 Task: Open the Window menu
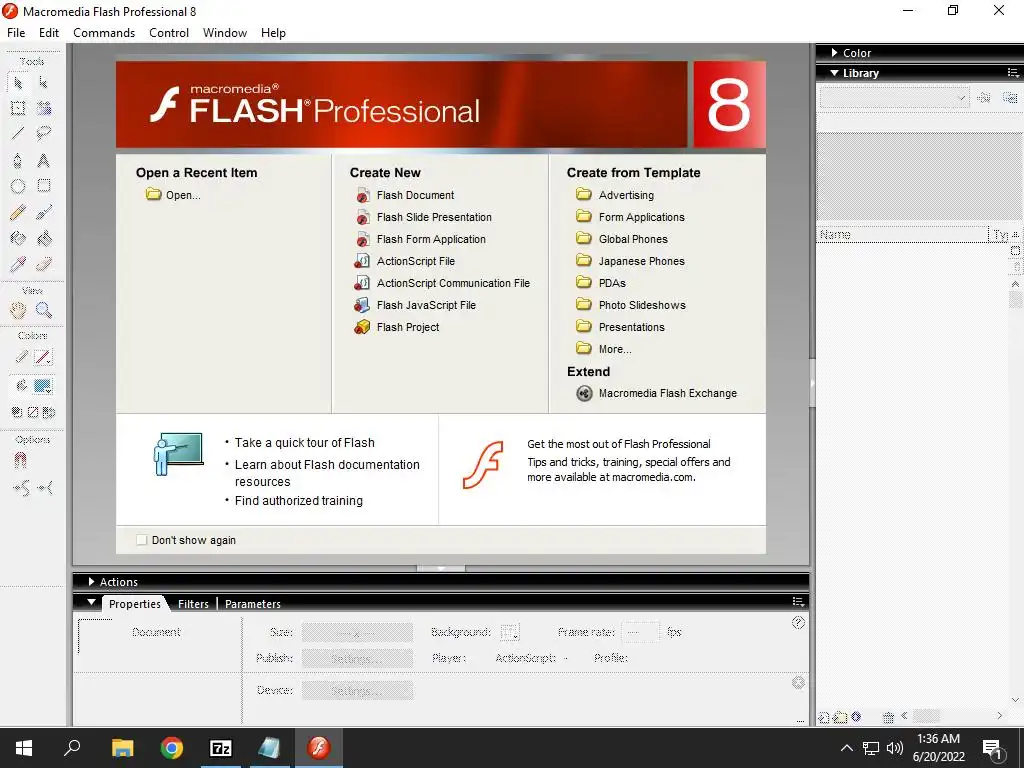(x=225, y=33)
